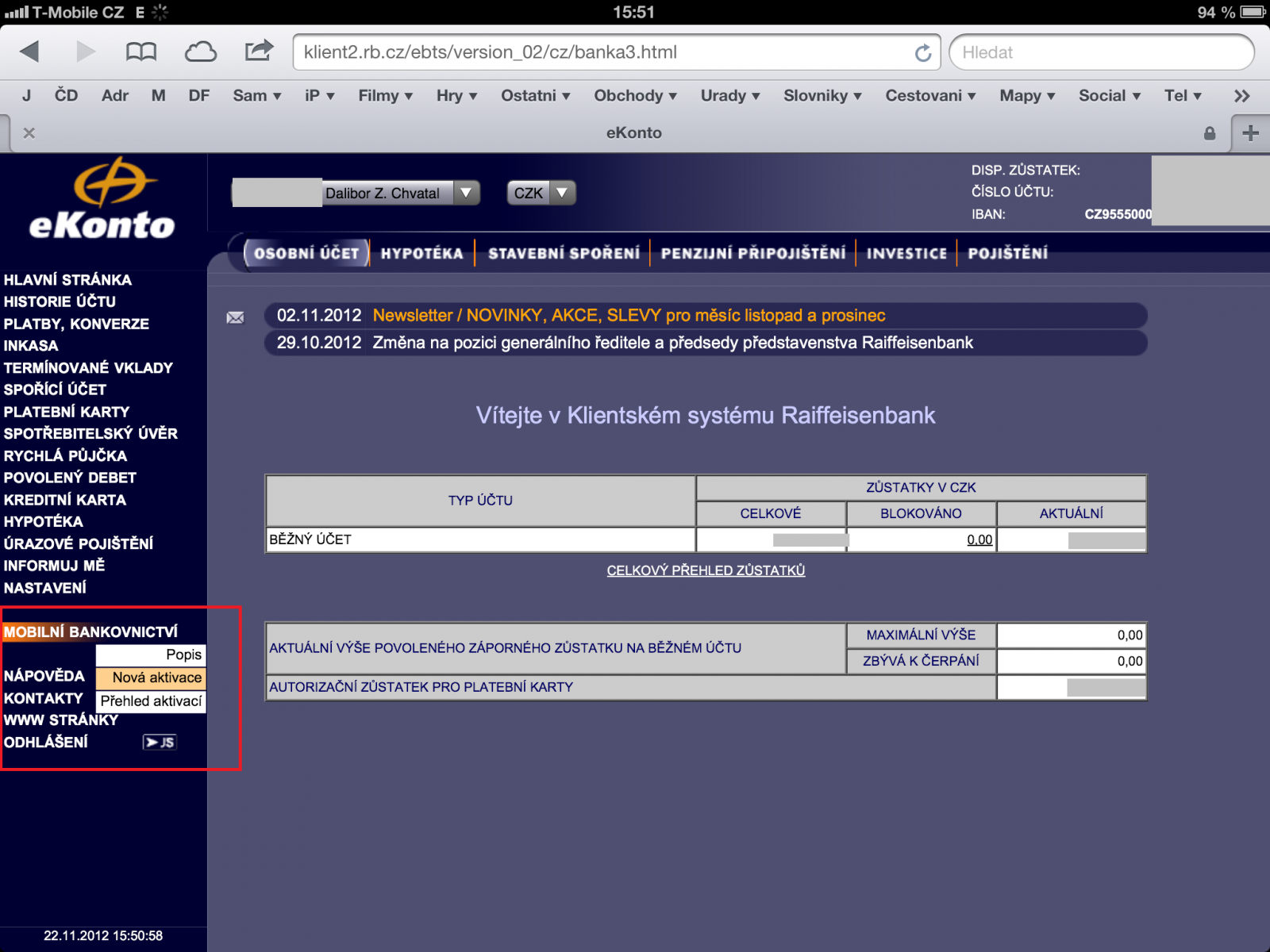Image resolution: width=1270 pixels, height=952 pixels.
Task: Open Historie účtu in the sidebar
Action: point(60,301)
